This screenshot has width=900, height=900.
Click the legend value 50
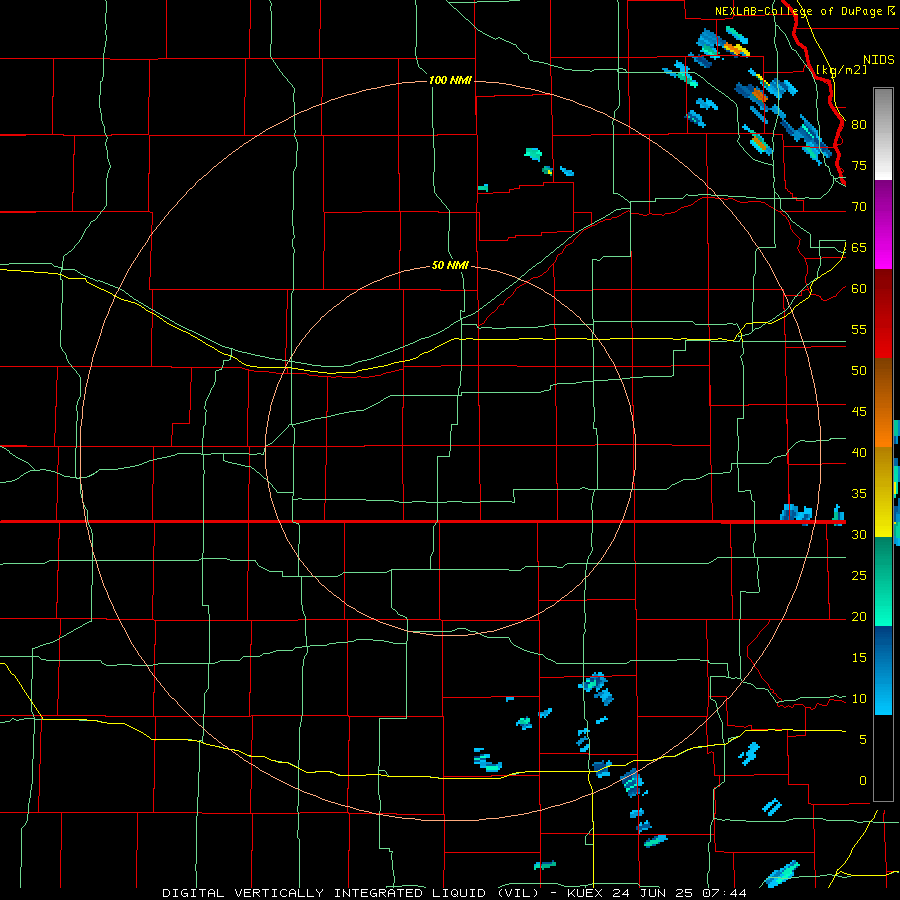click(859, 371)
